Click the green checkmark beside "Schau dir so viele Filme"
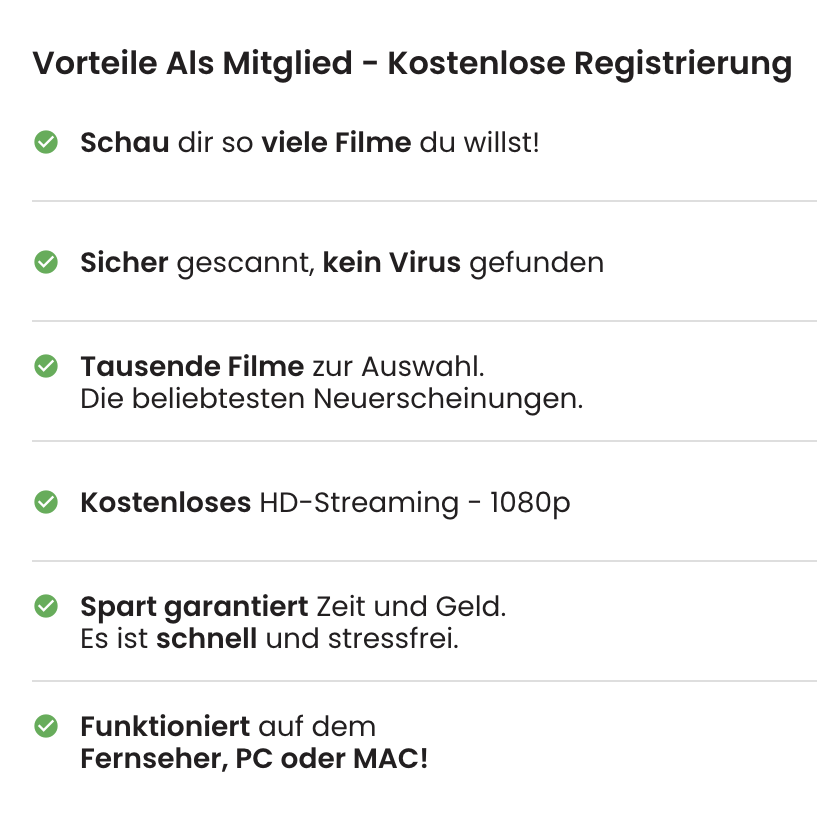Image resolution: width=817 pixels, height=832 pixels. pyautogui.click(x=45, y=142)
